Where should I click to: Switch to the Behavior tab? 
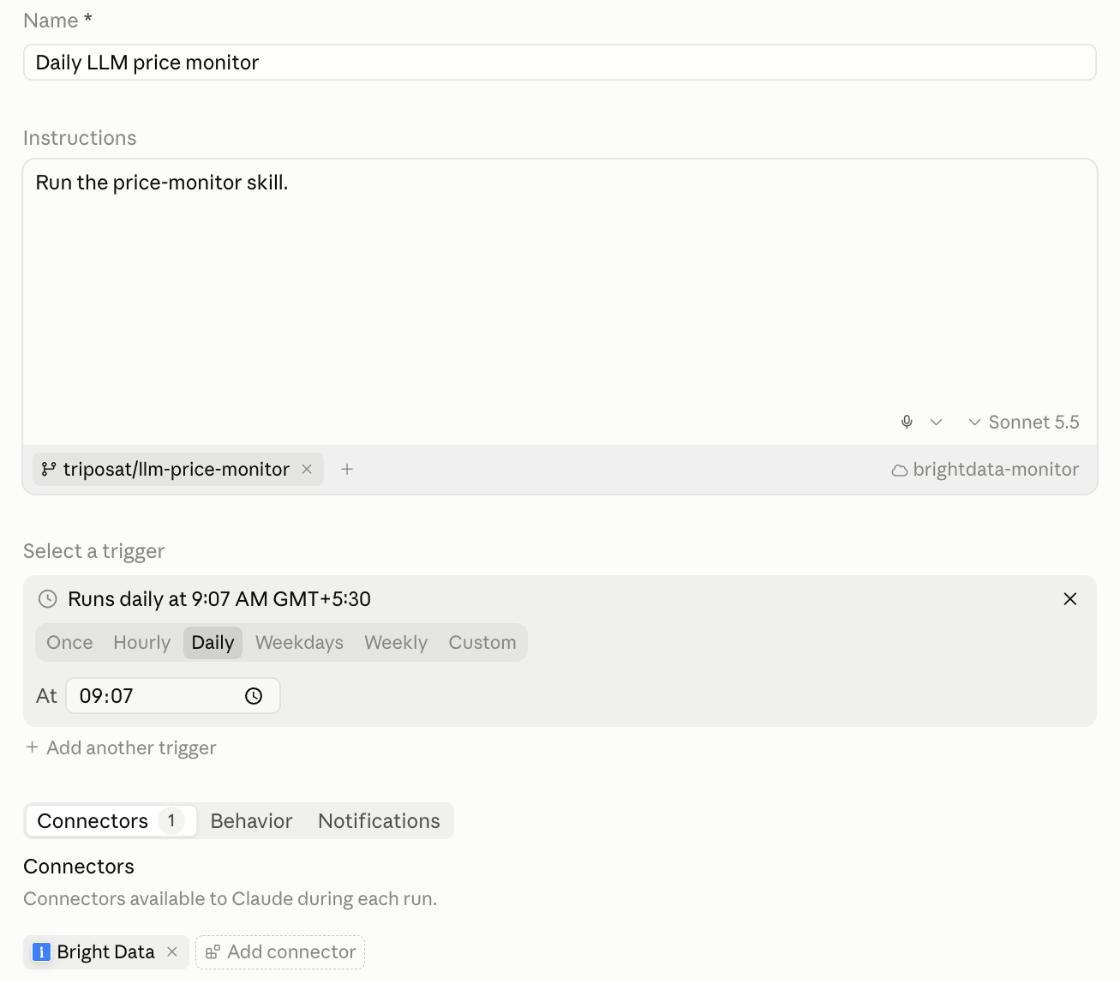(x=251, y=821)
